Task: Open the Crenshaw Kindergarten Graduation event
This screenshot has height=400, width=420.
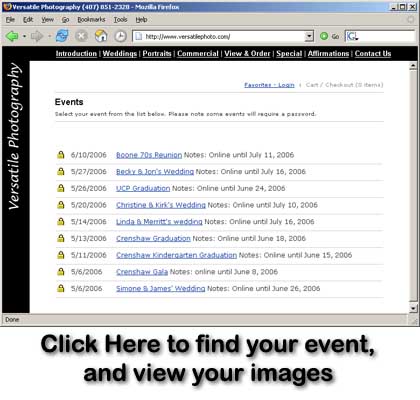Action: (177, 255)
